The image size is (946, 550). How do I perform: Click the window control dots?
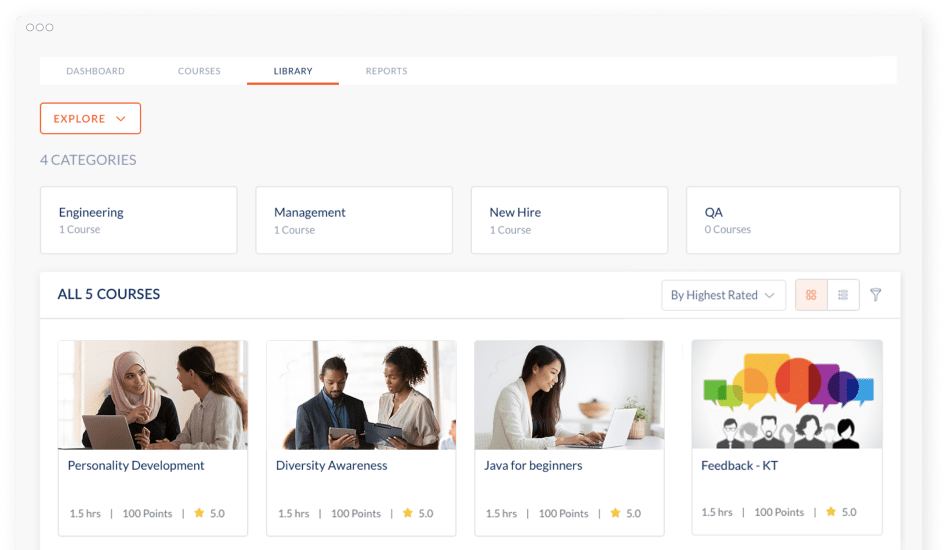(40, 27)
